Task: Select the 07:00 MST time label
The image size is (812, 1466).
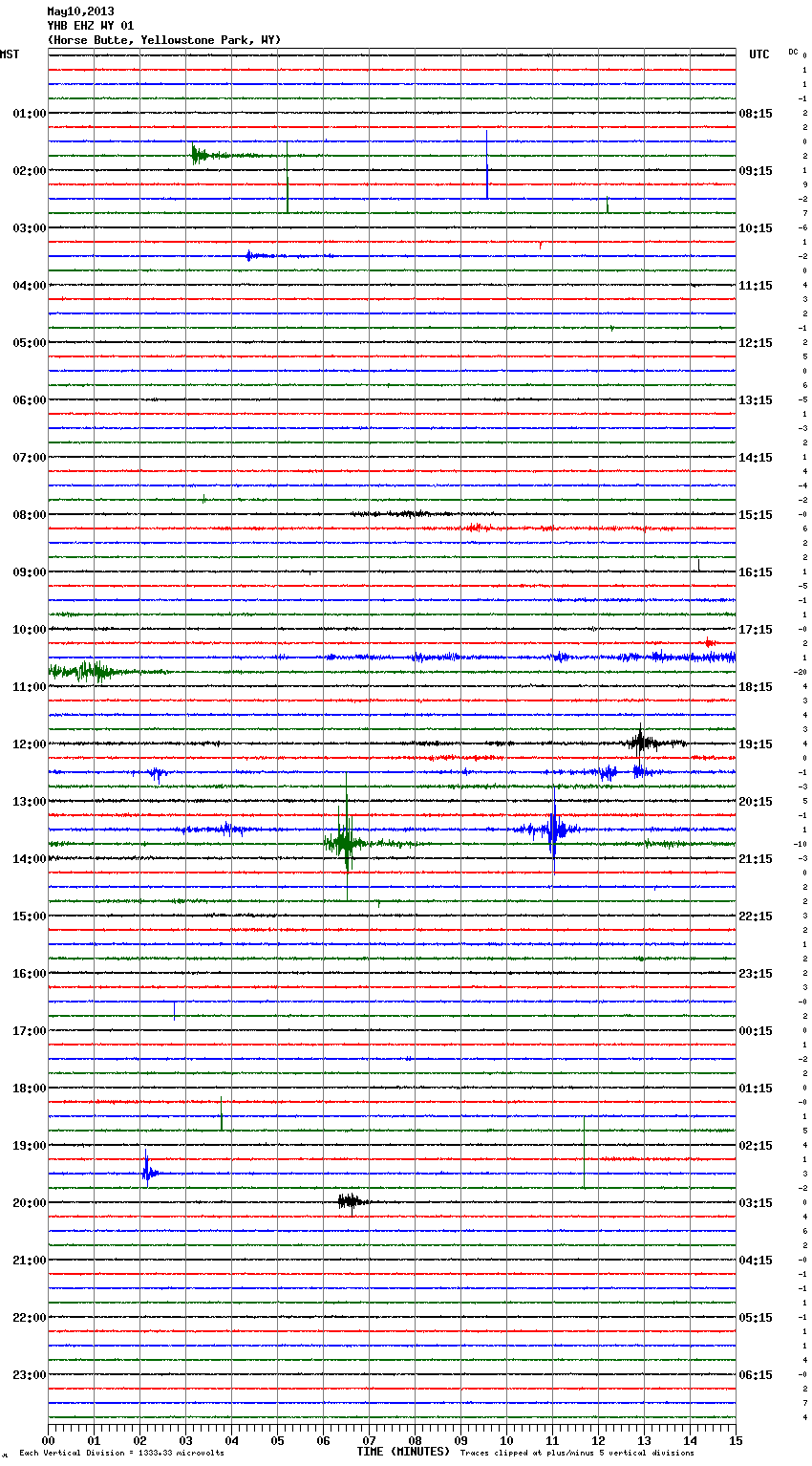Action: coord(30,458)
